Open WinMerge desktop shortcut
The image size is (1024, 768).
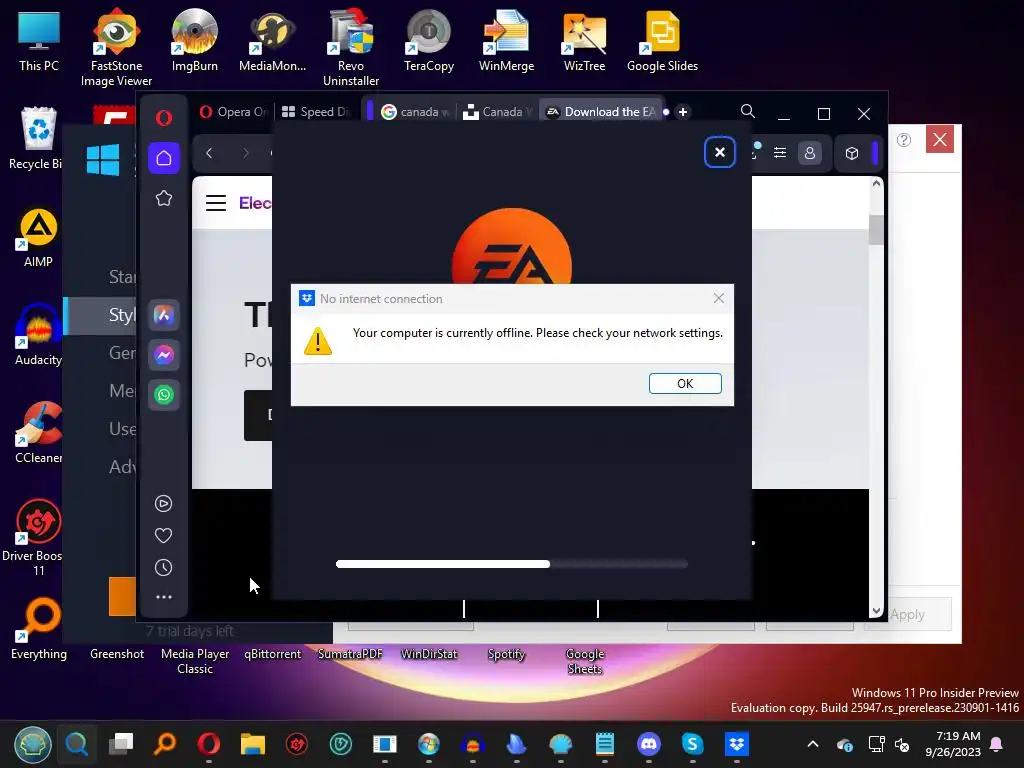click(506, 40)
